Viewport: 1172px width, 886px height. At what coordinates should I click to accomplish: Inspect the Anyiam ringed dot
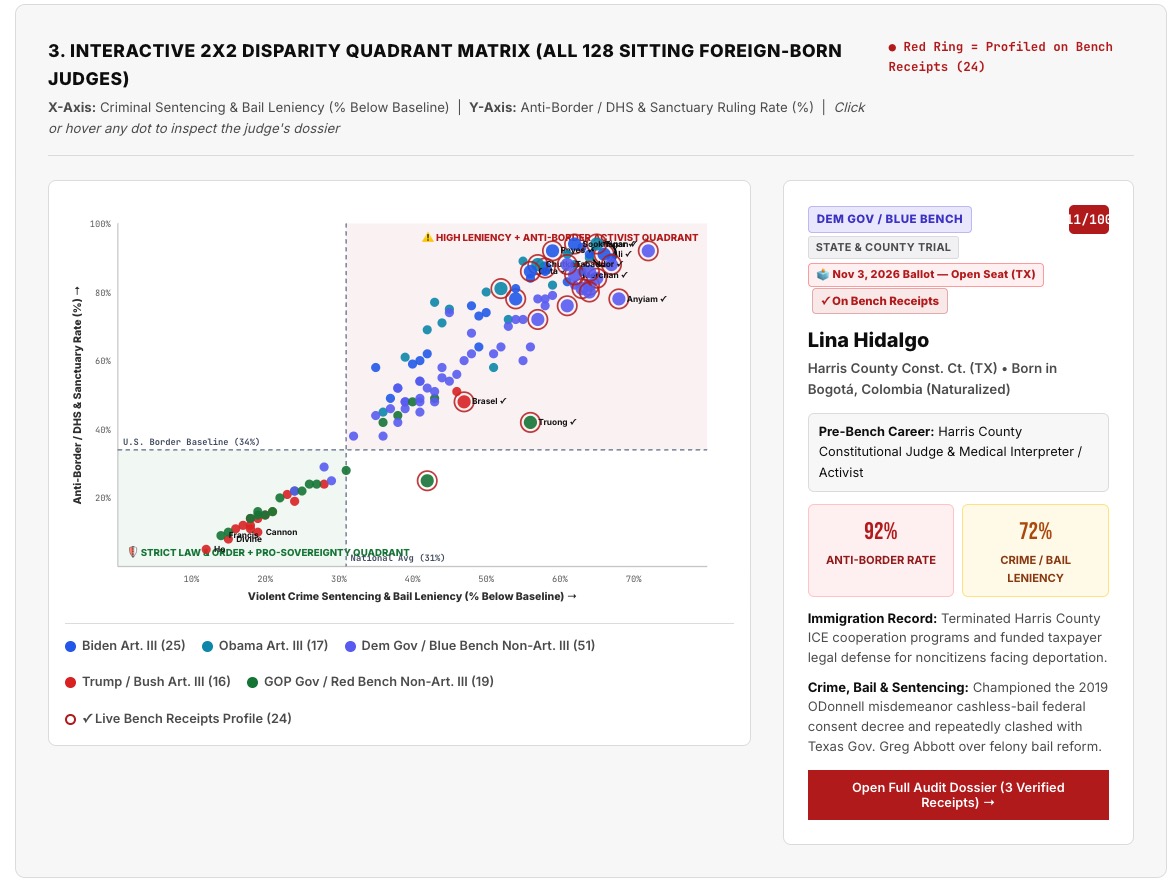[619, 299]
